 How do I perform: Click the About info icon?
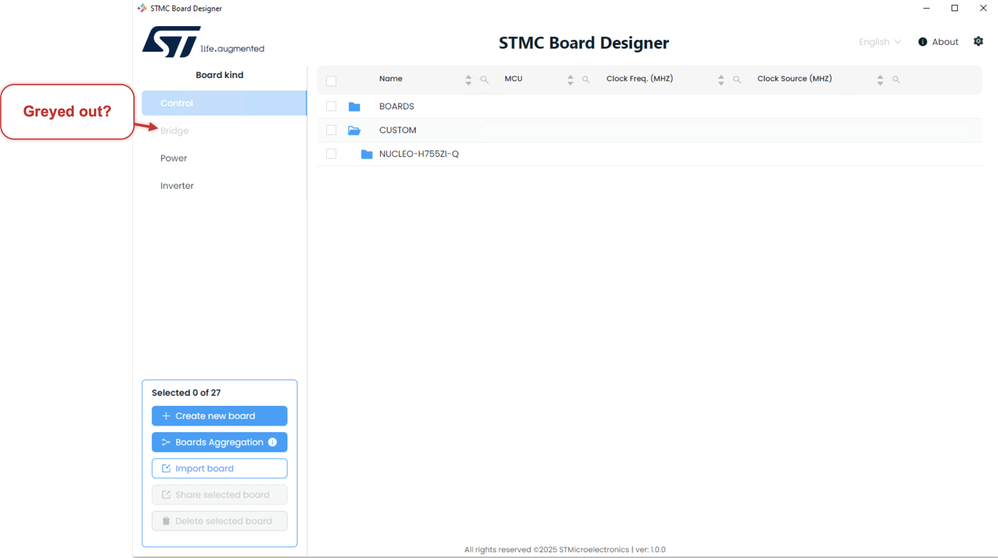coord(922,42)
